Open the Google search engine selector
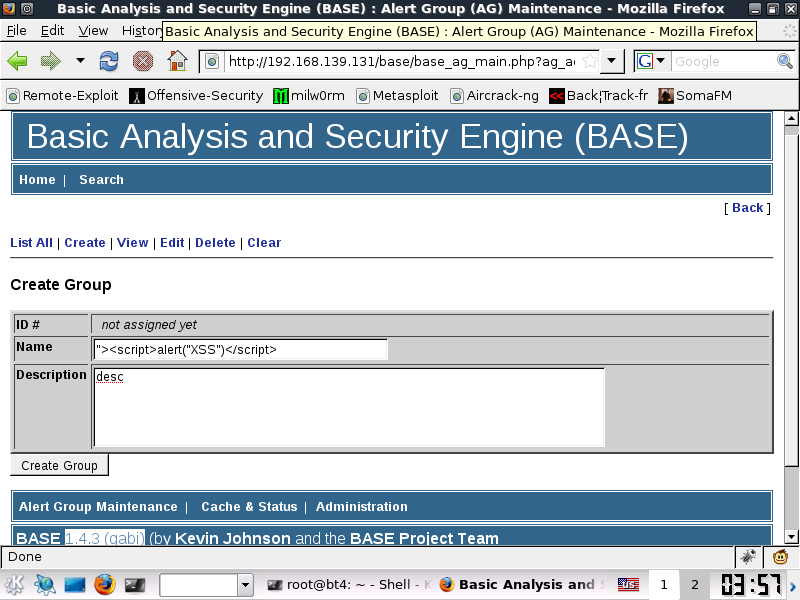The width and height of the screenshot is (800, 600). [x=651, y=62]
